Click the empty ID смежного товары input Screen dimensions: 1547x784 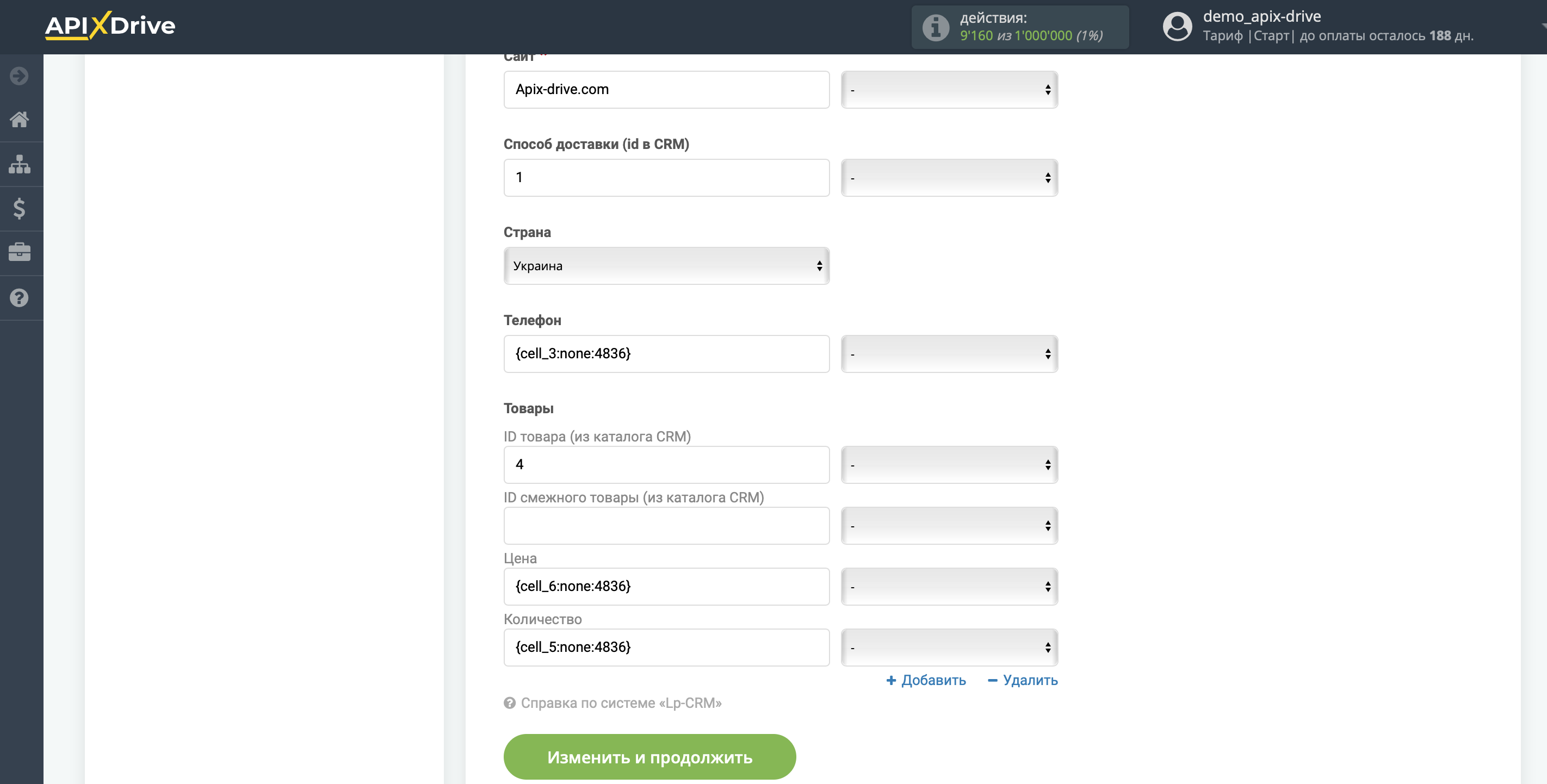[x=666, y=526]
